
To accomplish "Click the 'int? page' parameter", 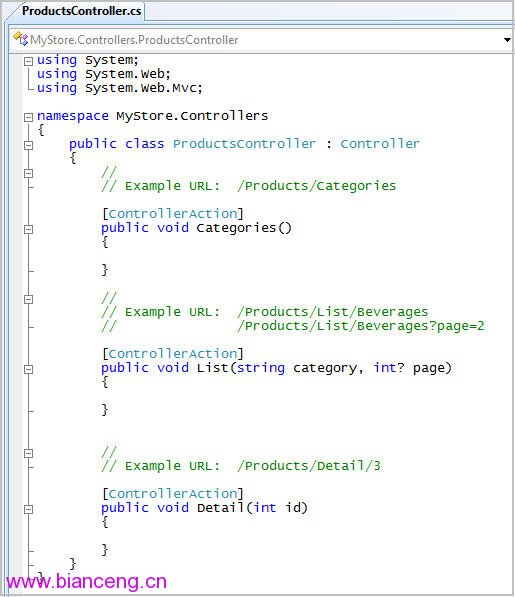I will (x=409, y=368).
